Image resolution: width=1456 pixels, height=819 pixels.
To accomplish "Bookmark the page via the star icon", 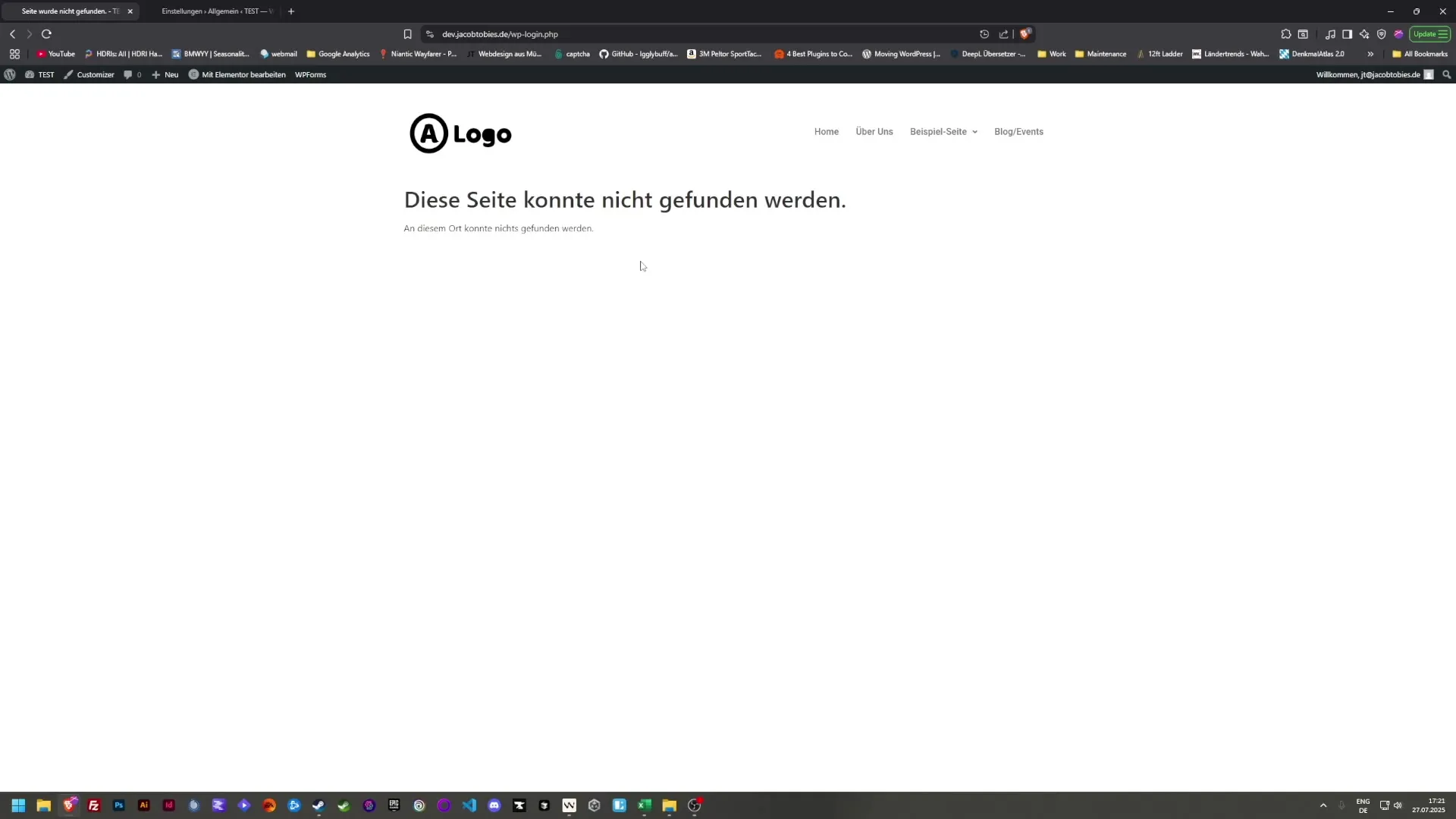I will click(x=407, y=33).
